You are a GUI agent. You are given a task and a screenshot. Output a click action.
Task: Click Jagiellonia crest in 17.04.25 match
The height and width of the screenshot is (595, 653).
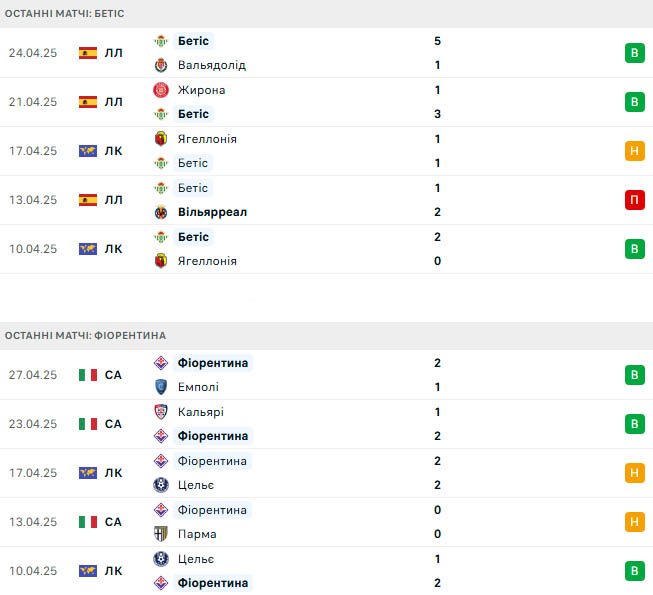click(161, 139)
